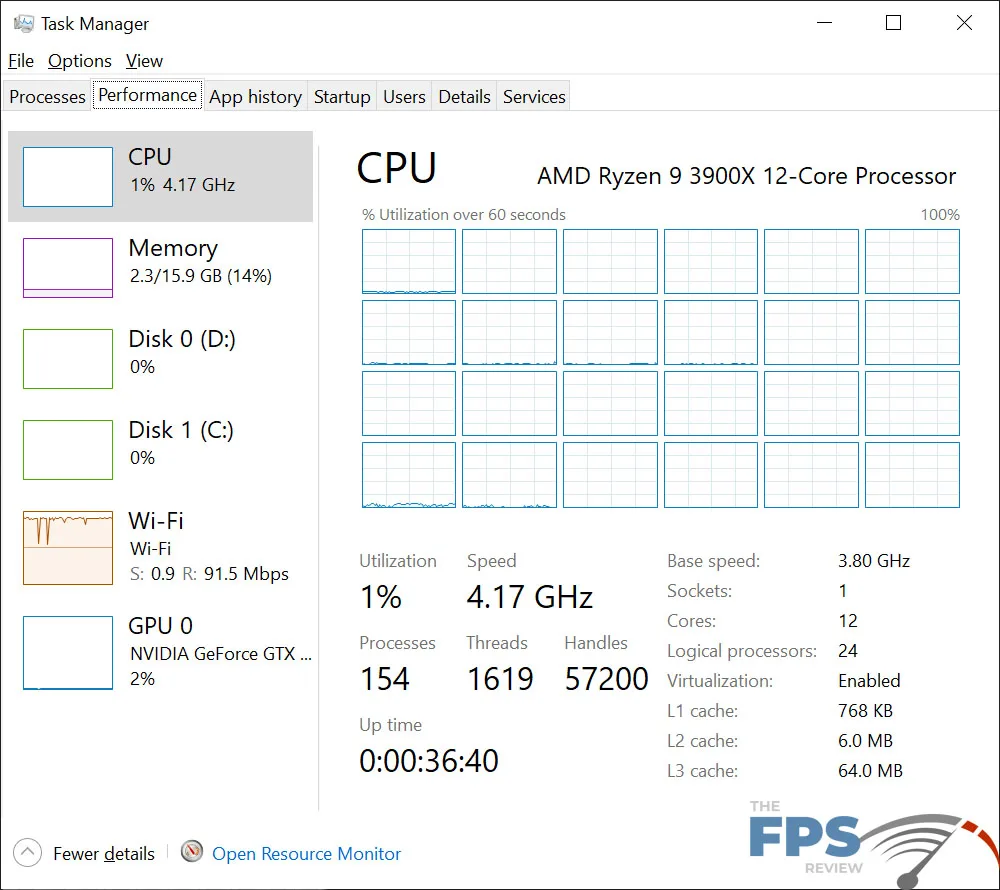Select the Disk 1 (C:) thumbnail graph
The image size is (1000, 890).
pyautogui.click(x=68, y=449)
